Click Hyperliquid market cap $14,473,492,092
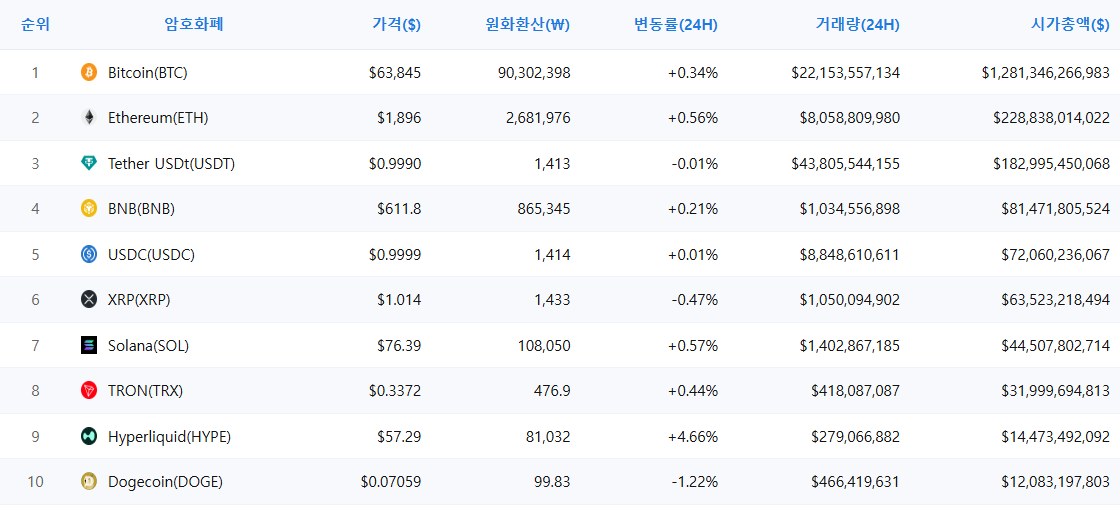 (1056, 436)
